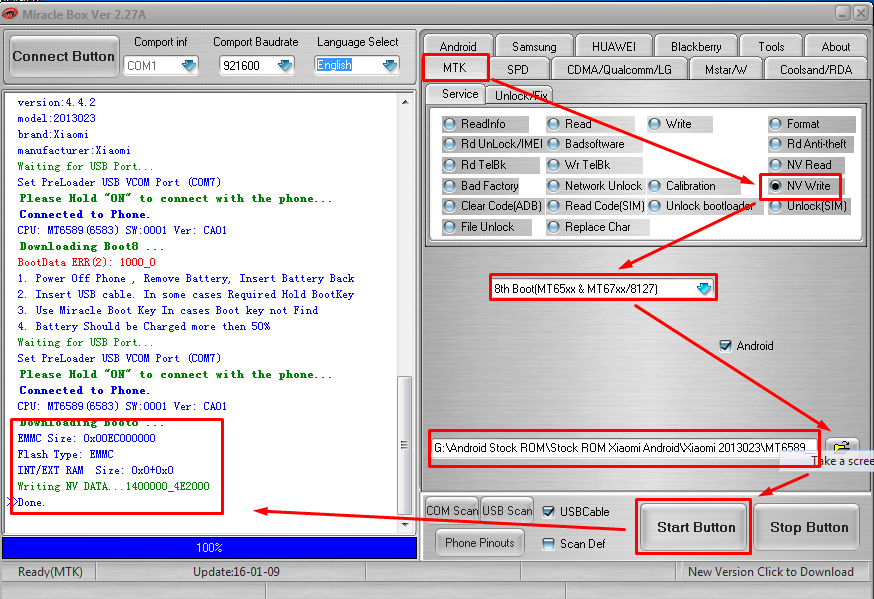This screenshot has width=874, height=599.
Task: Select the Unlock(SIM) radio option
Action: pyautogui.click(x=775, y=206)
